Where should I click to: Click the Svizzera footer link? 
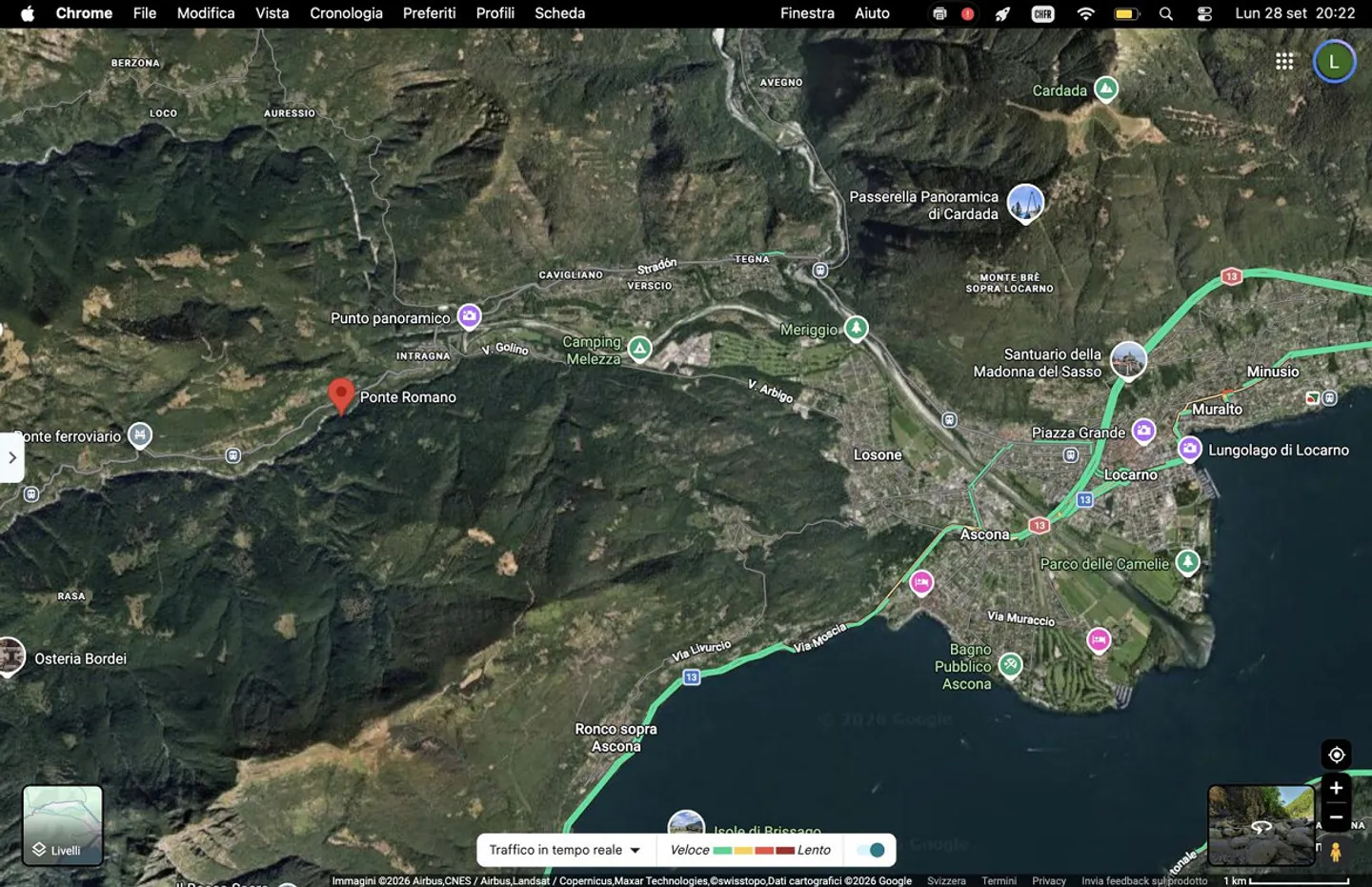click(x=946, y=880)
